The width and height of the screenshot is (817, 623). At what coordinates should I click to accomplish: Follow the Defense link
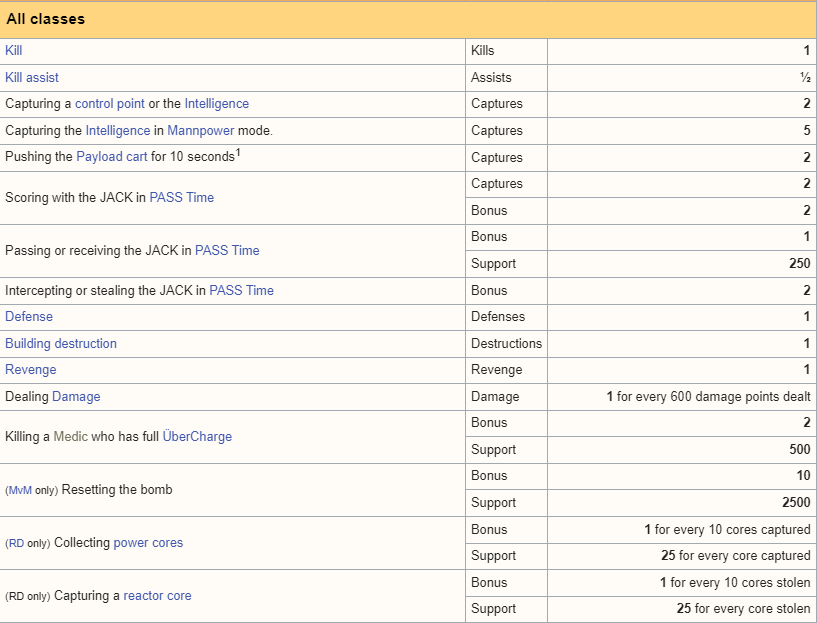click(29, 317)
